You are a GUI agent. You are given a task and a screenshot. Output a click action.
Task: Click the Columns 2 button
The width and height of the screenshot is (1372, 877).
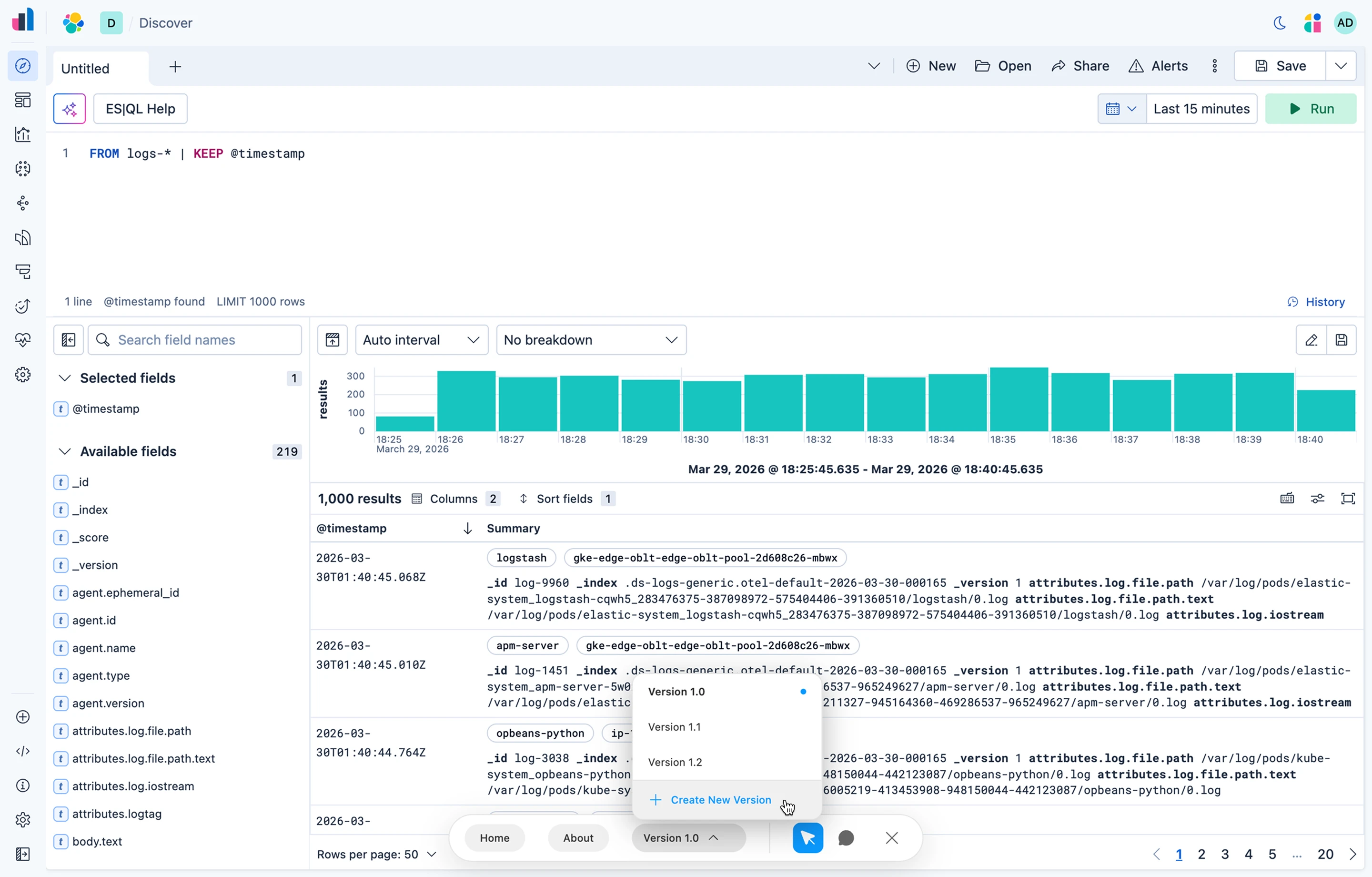pos(456,499)
